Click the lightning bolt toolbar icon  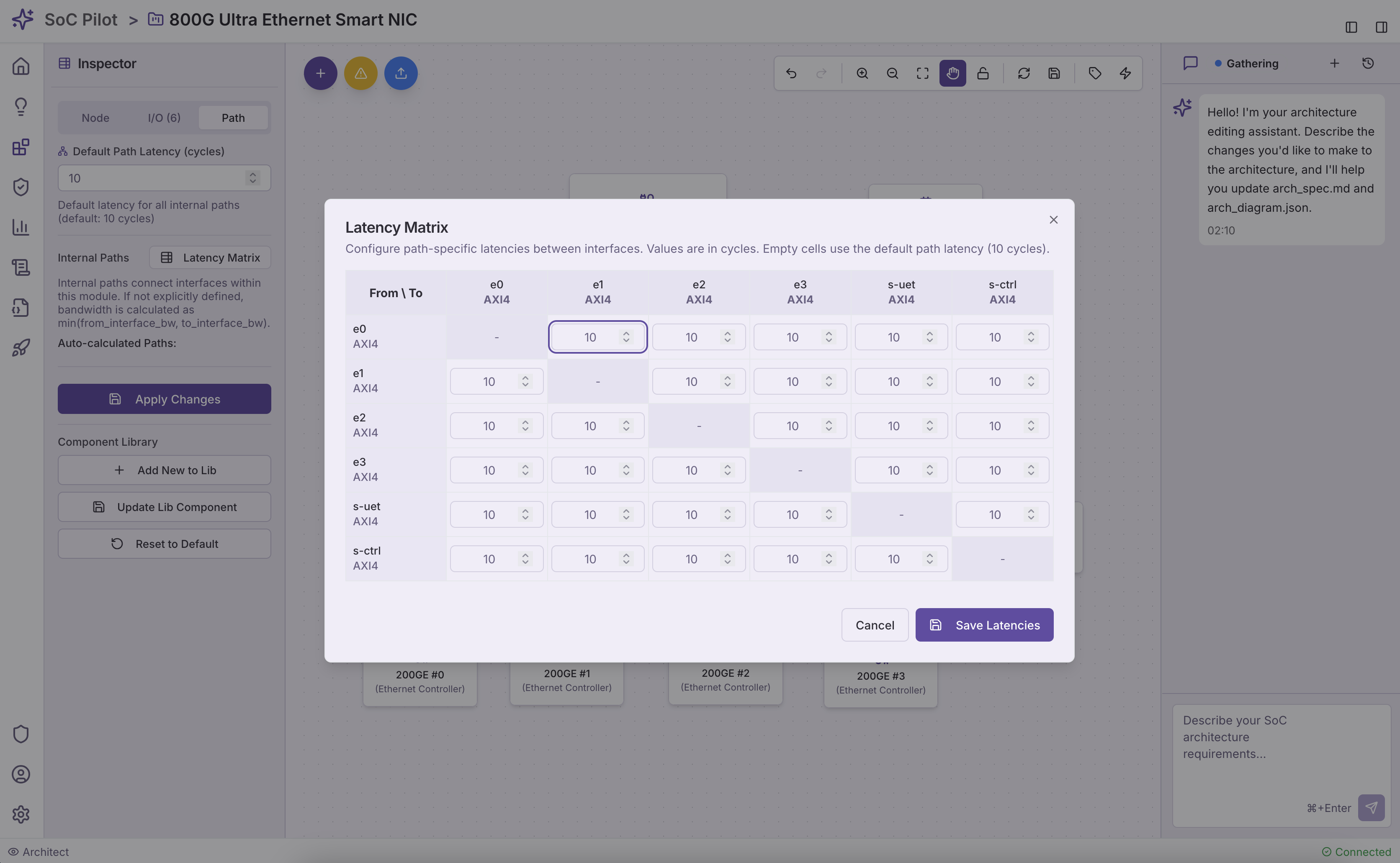pyautogui.click(x=1125, y=73)
